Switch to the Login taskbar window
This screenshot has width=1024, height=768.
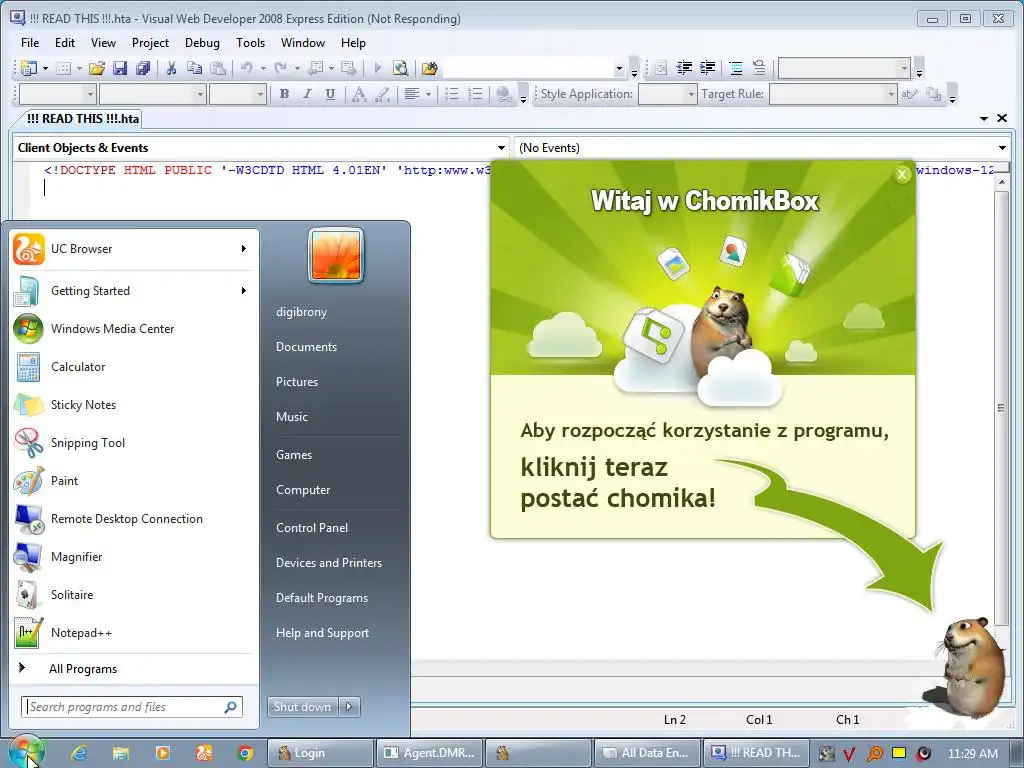point(320,753)
